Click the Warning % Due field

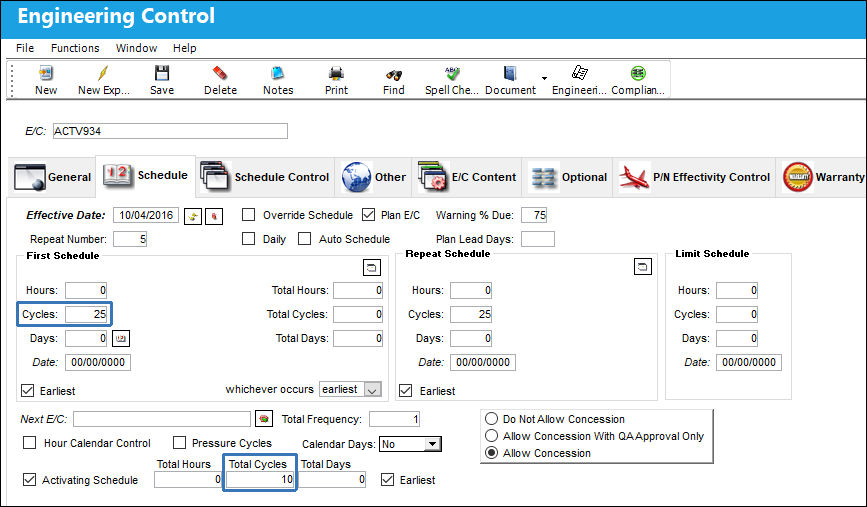pyautogui.click(x=534, y=215)
